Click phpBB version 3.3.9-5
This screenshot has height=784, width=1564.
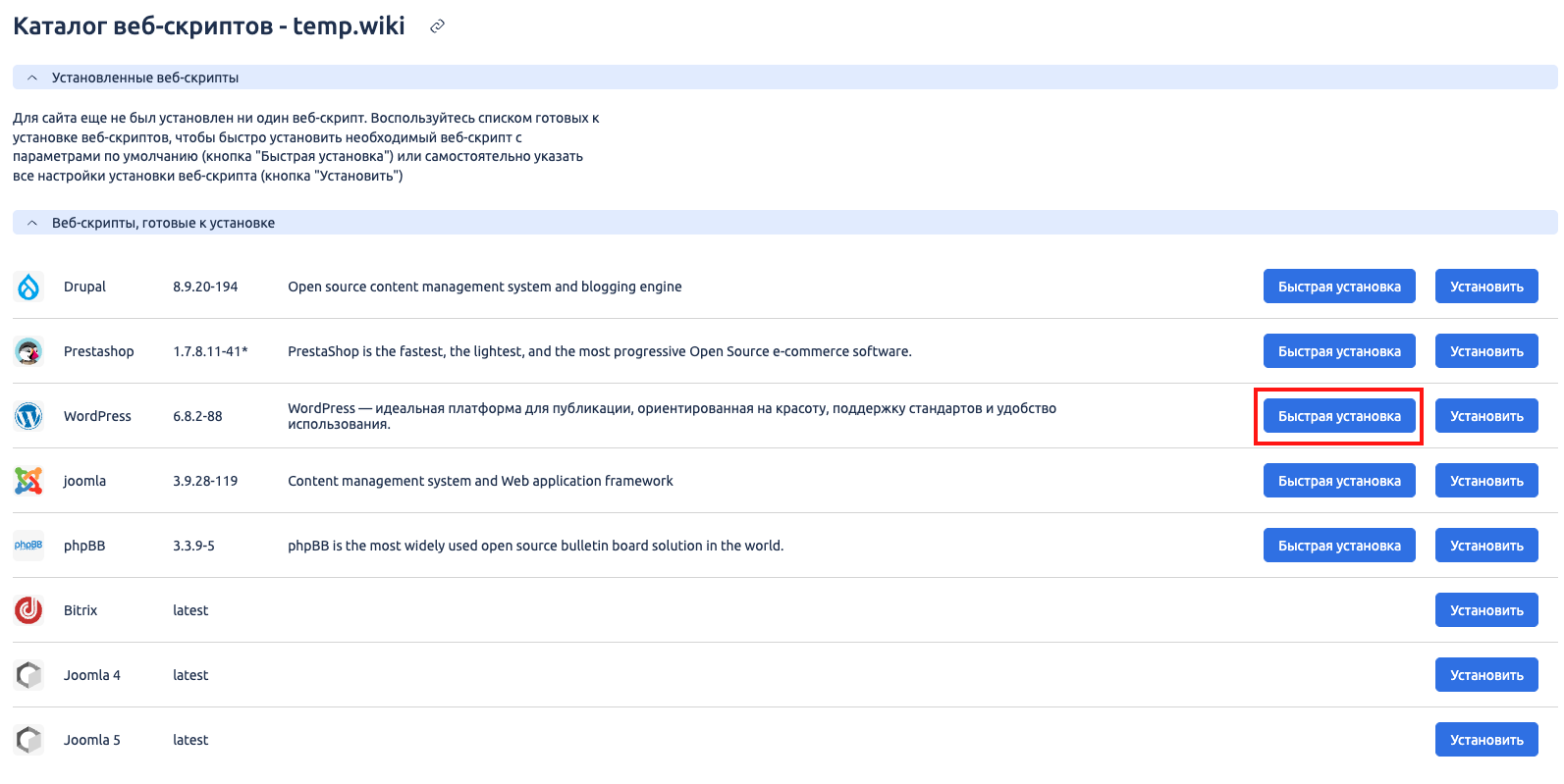coord(193,546)
